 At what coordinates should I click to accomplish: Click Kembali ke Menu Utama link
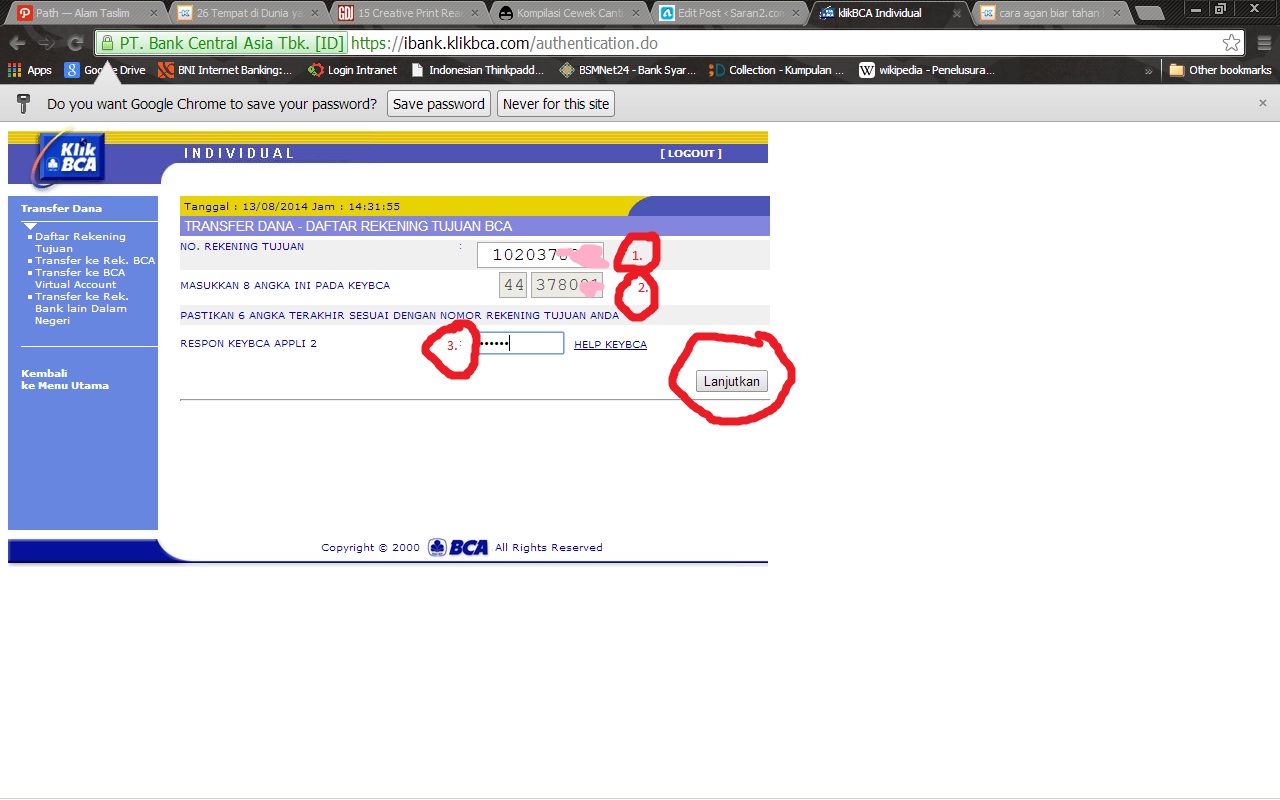(x=65, y=379)
